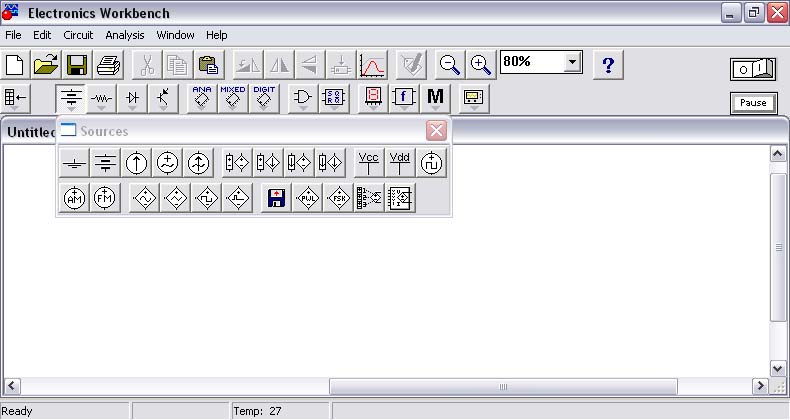Select the AC current source
Viewport: 790px width, 420px height.
[x=199, y=163]
